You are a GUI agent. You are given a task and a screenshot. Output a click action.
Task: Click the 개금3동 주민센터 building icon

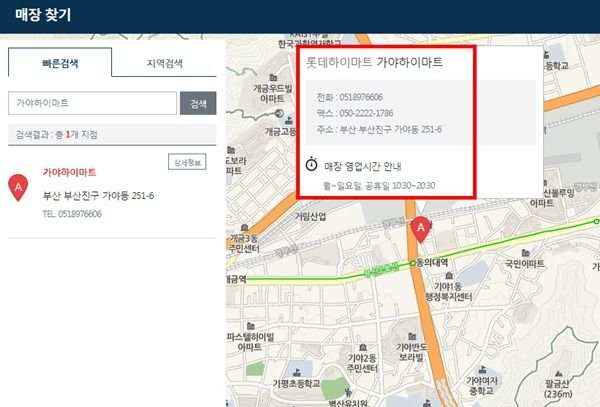[245, 228]
